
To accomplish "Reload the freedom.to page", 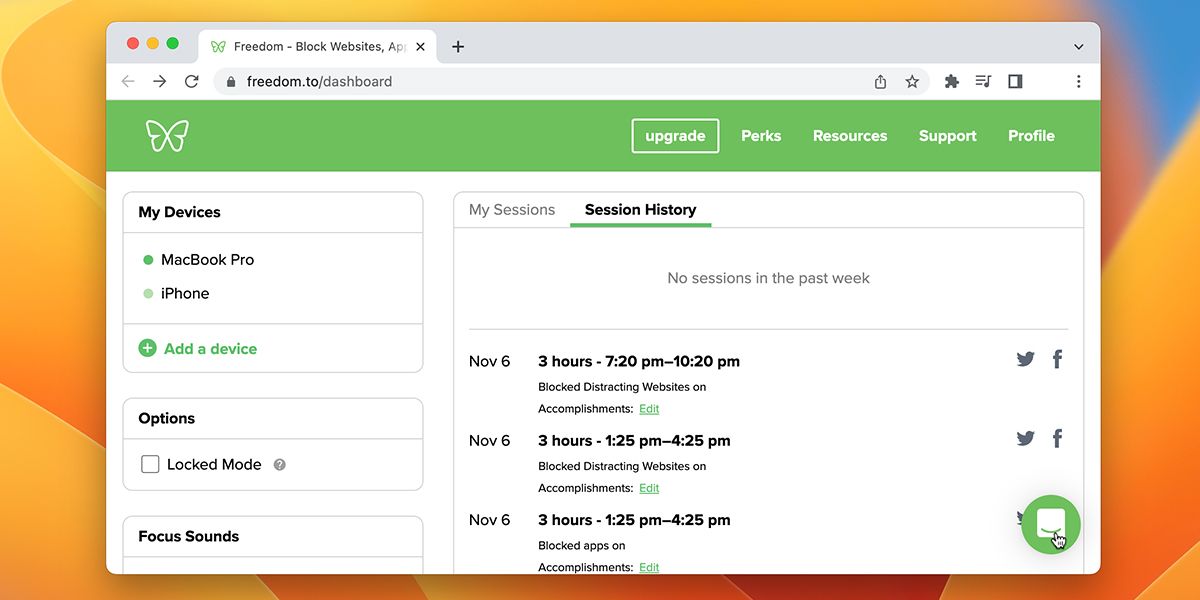I will [x=192, y=82].
